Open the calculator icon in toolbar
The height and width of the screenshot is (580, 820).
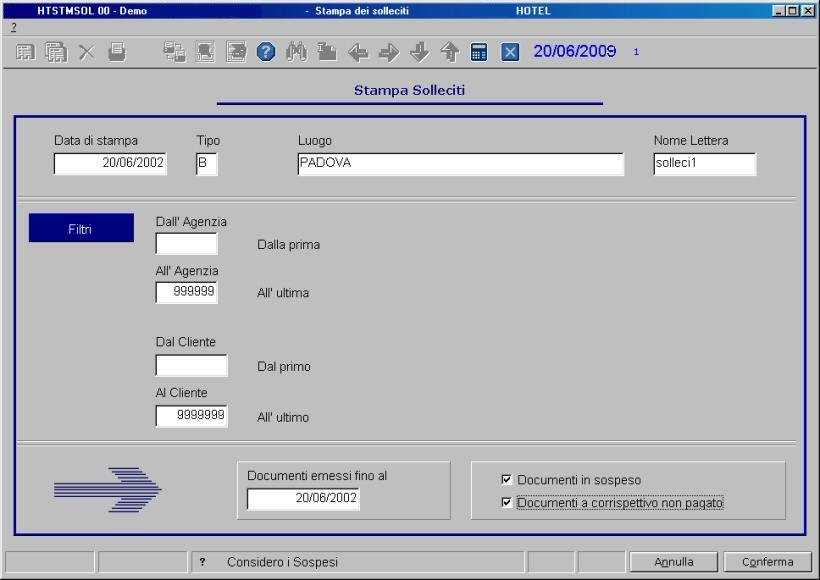pos(480,51)
